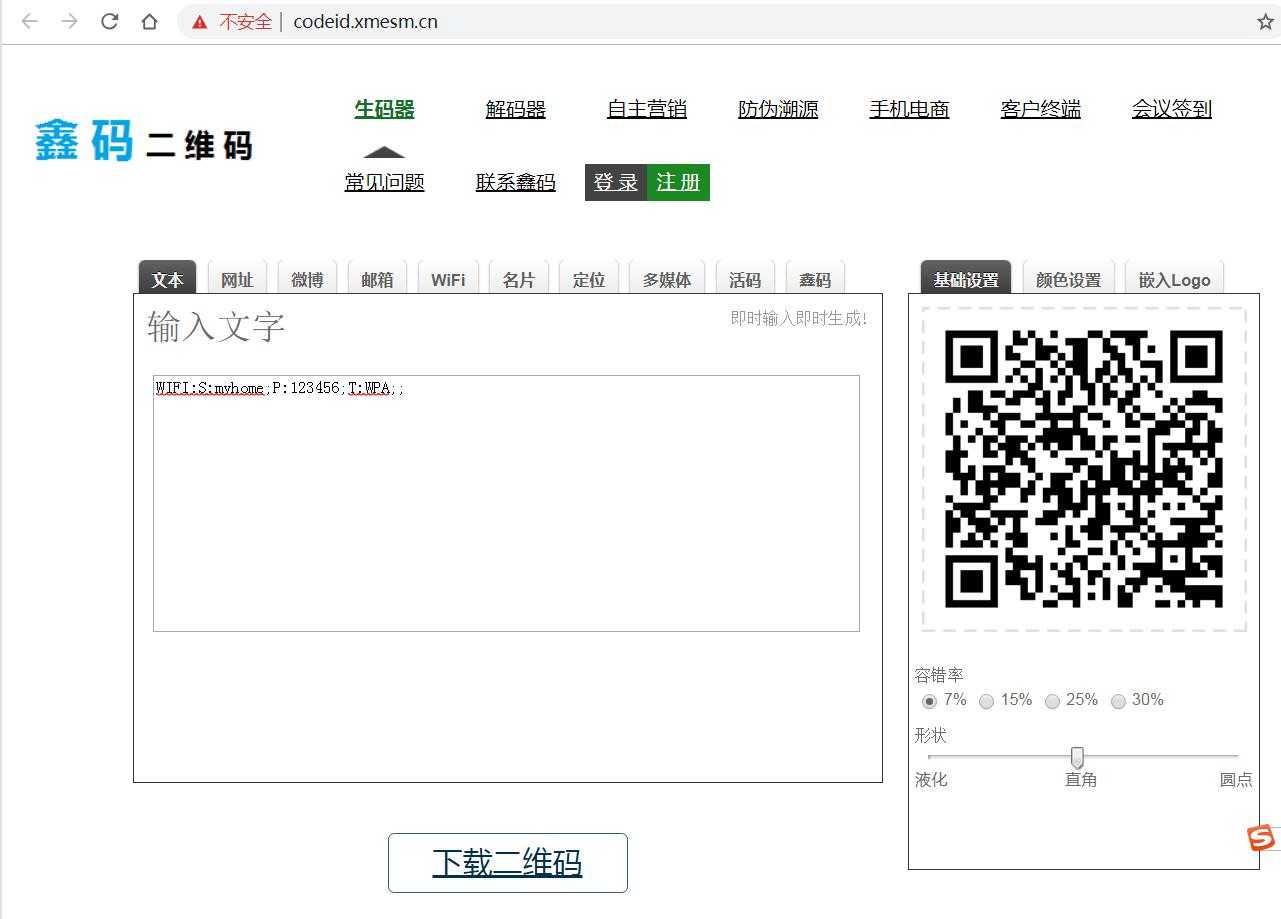Click the 输入文字 heading
The image size is (1281, 919).
click(x=216, y=327)
